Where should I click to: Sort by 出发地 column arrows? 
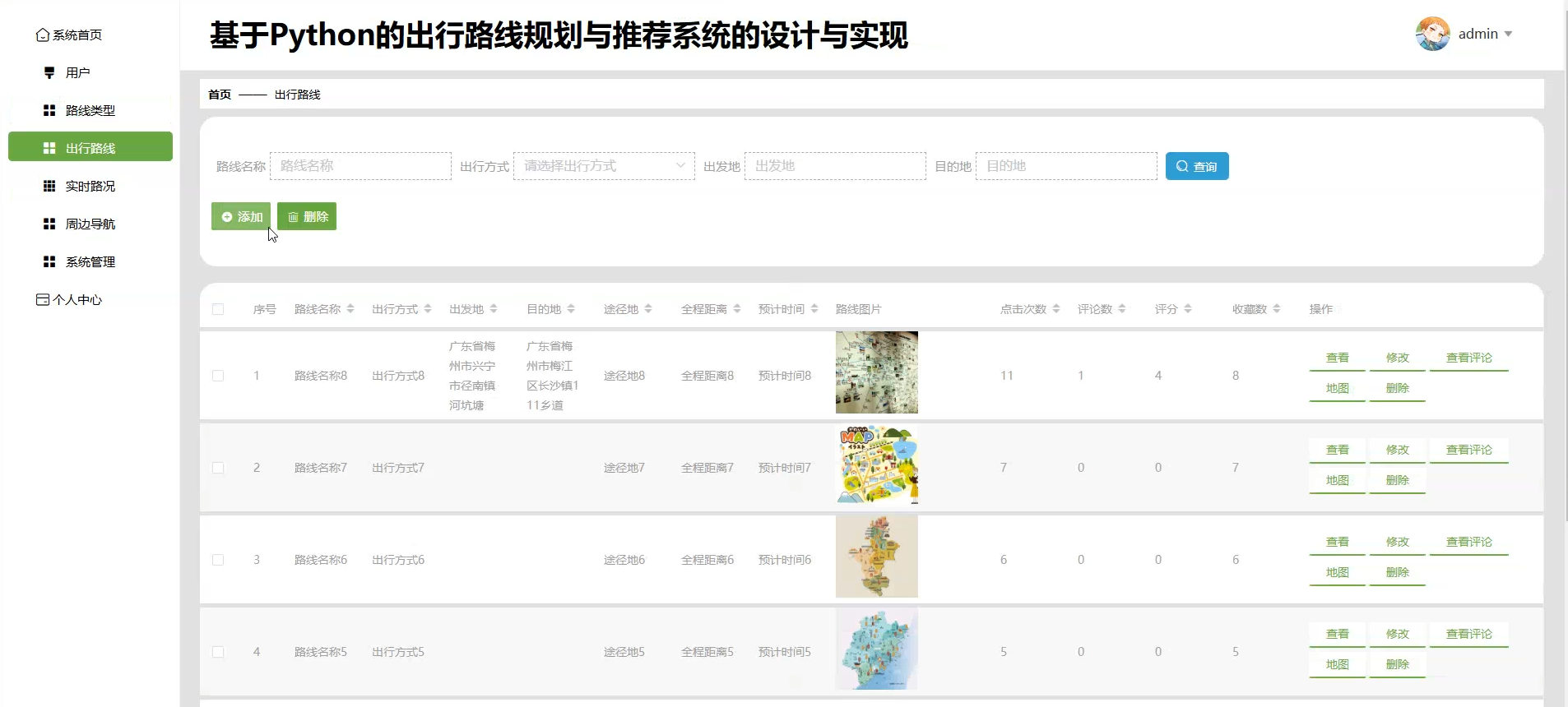(494, 309)
